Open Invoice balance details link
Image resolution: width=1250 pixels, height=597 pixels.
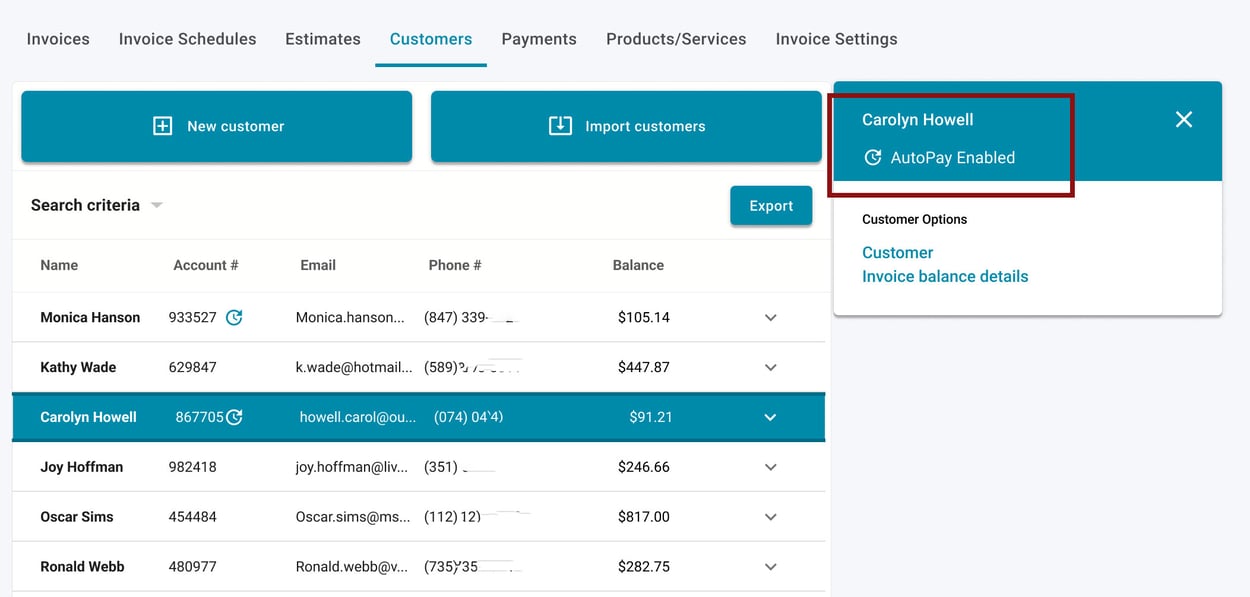coord(944,276)
